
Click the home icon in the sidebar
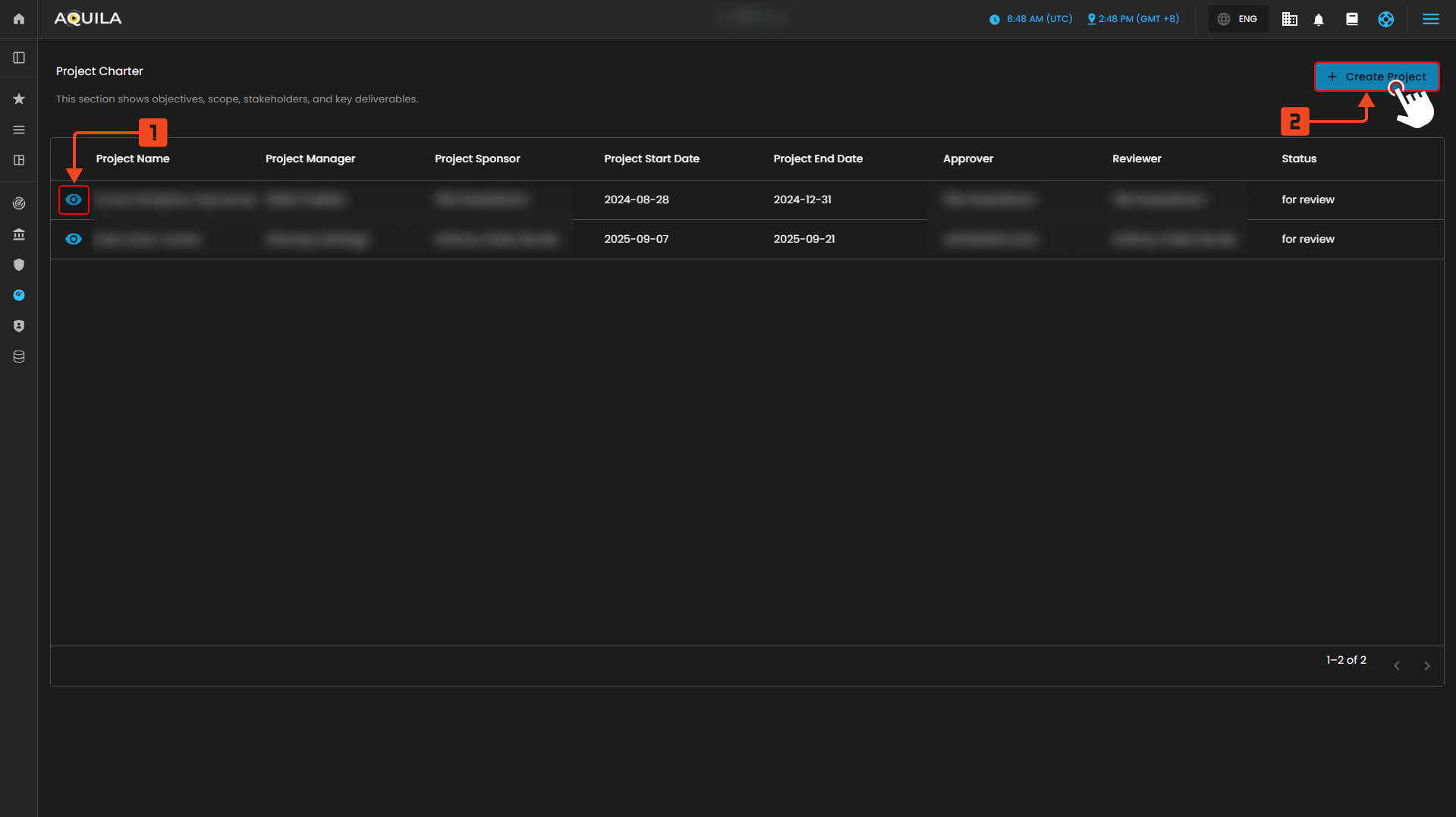(x=19, y=19)
